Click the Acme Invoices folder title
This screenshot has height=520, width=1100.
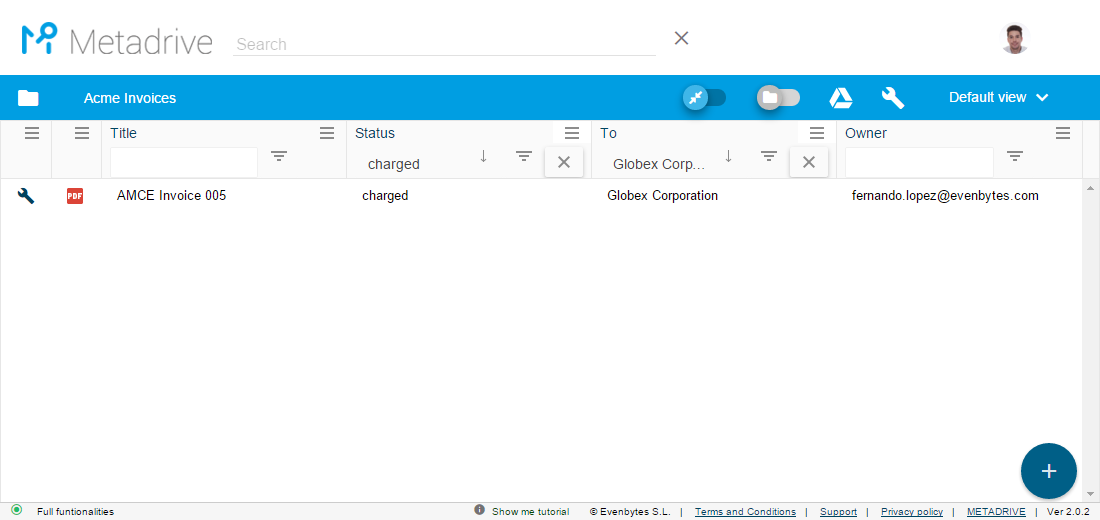click(x=130, y=98)
